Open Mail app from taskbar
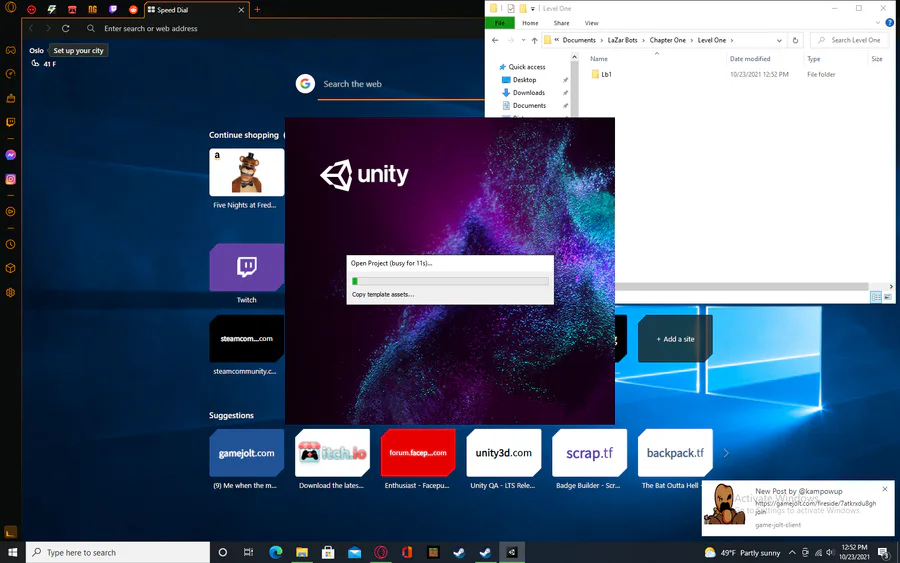Image resolution: width=900 pixels, height=563 pixels. pos(354,552)
